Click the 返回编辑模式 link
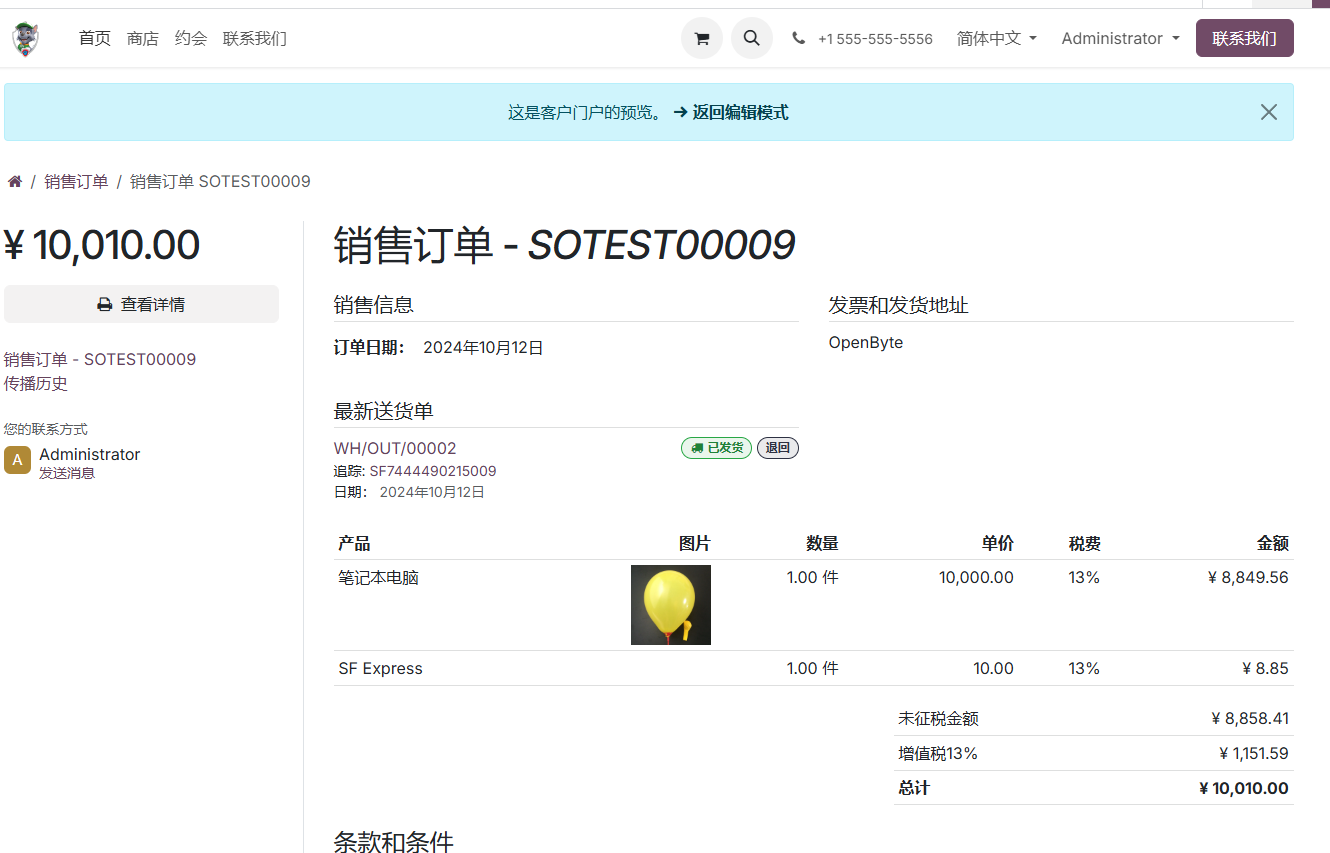The width and height of the screenshot is (1330, 853). 731,113
